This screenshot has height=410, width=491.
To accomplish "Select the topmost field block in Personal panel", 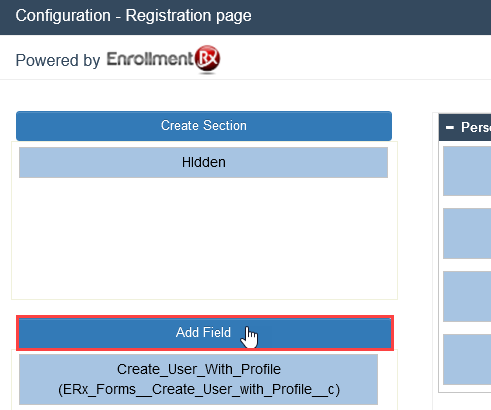I will (467, 171).
